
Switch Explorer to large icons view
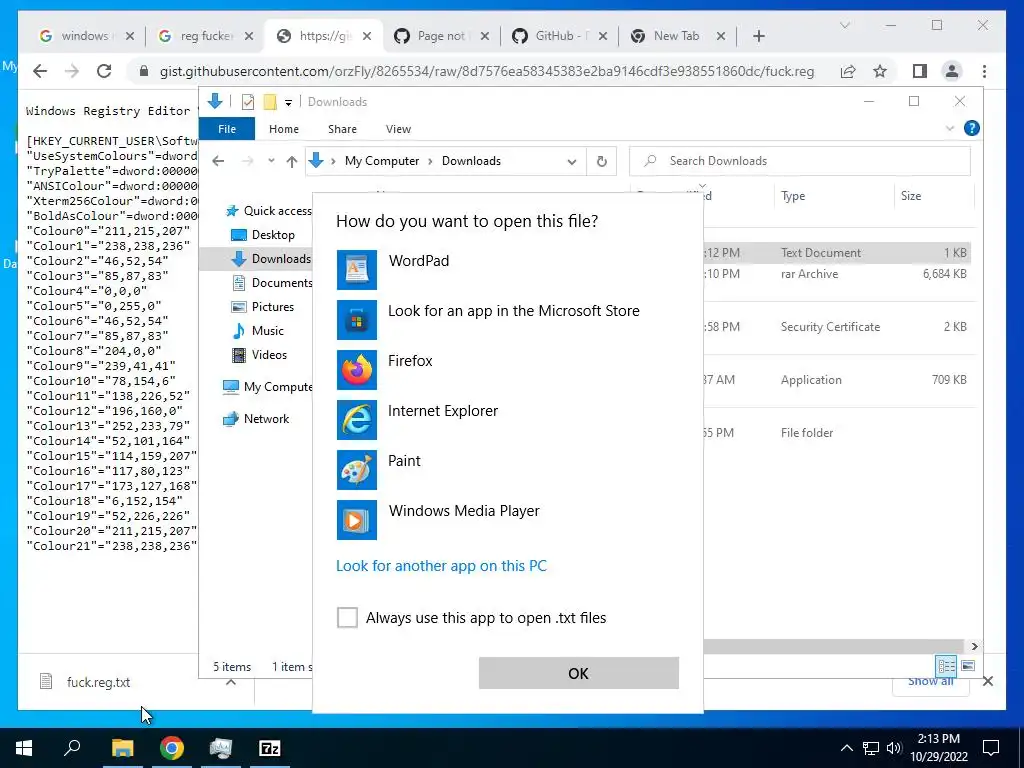pyautogui.click(x=968, y=665)
